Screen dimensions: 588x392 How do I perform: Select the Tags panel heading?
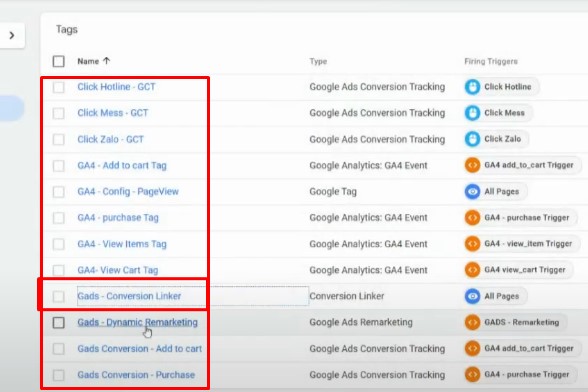click(x=67, y=29)
